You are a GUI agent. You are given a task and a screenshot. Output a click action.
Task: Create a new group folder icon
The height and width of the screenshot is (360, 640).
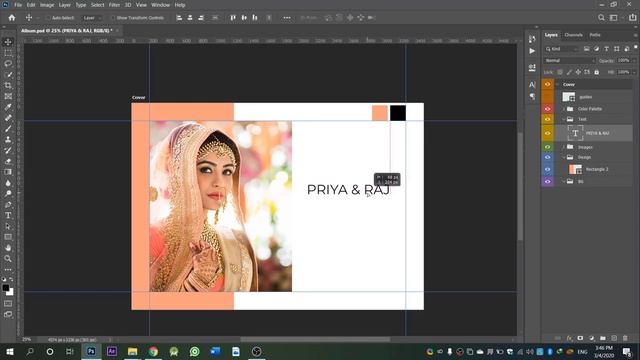point(603,338)
